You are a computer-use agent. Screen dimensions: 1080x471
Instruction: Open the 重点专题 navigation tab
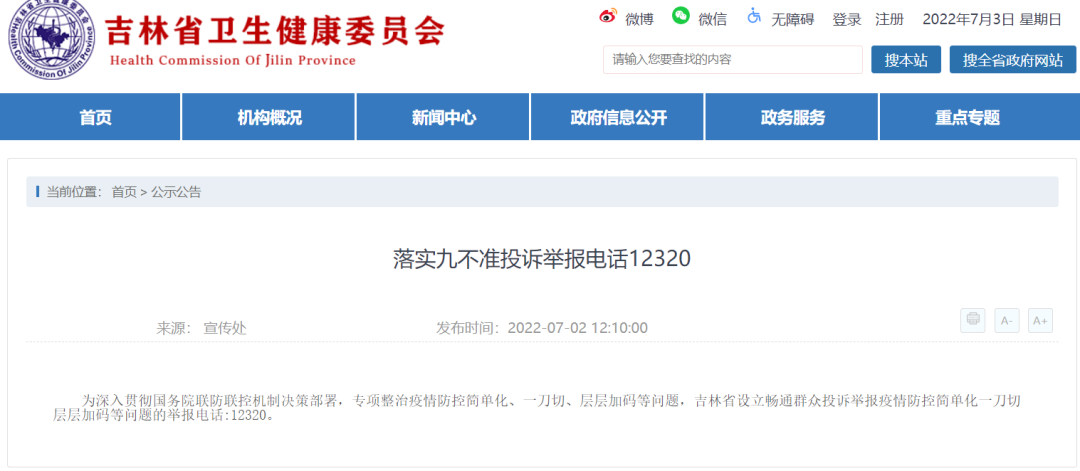[x=967, y=117]
